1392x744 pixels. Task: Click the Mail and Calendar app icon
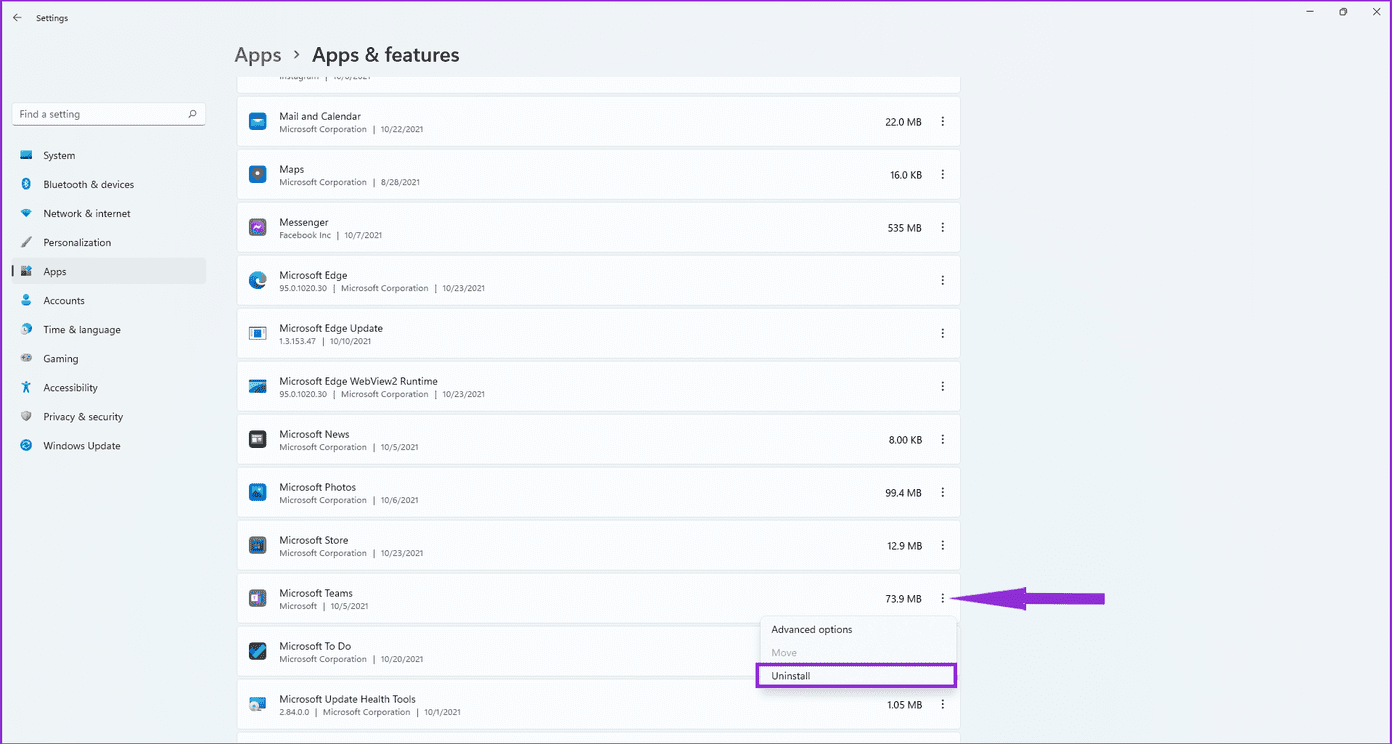coord(258,122)
